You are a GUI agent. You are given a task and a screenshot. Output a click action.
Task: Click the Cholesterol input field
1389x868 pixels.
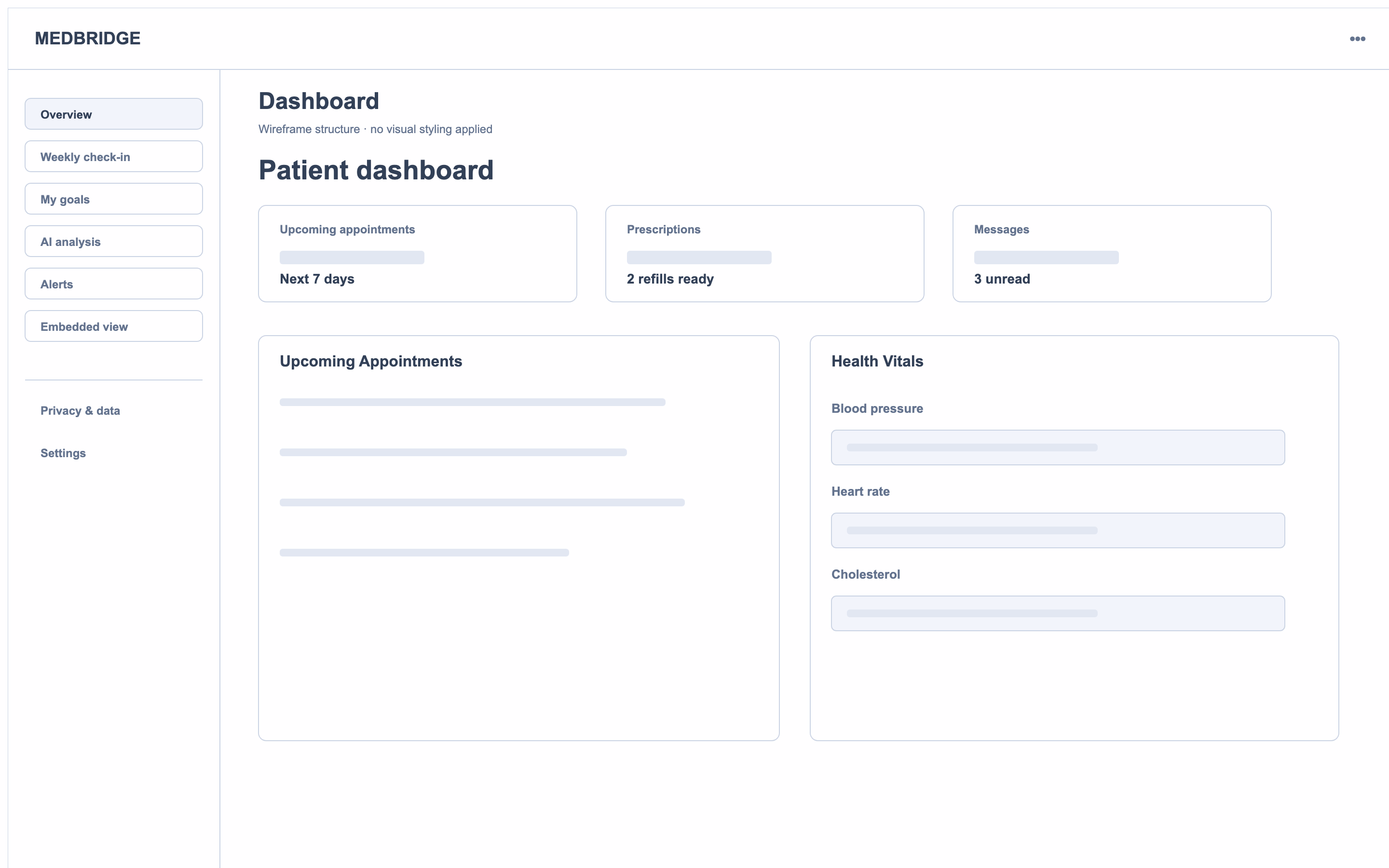coord(1058,613)
